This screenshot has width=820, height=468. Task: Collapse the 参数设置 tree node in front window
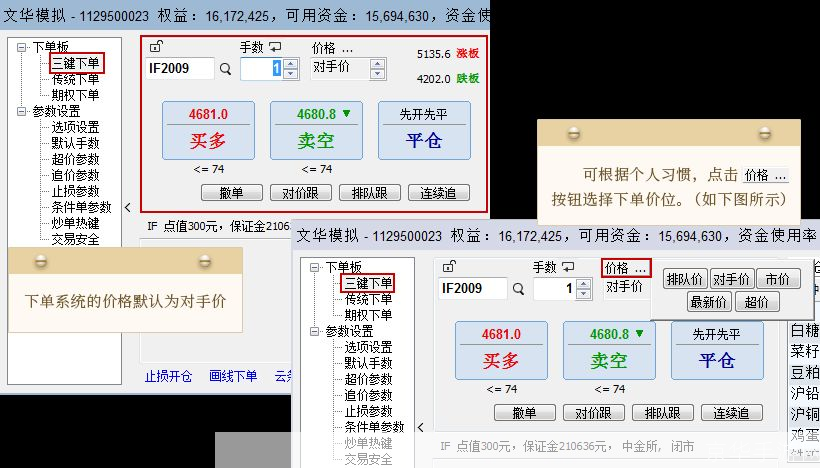tap(315, 332)
